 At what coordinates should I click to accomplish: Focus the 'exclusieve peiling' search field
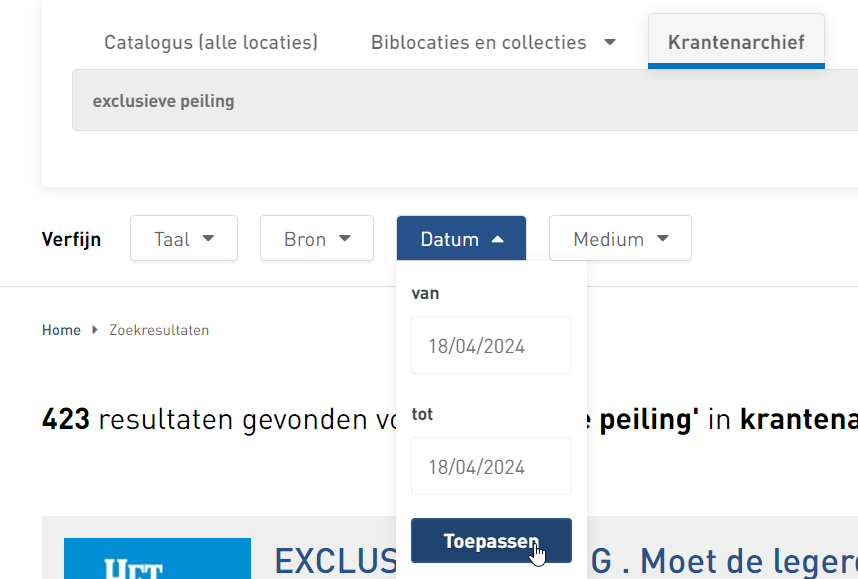(460, 101)
